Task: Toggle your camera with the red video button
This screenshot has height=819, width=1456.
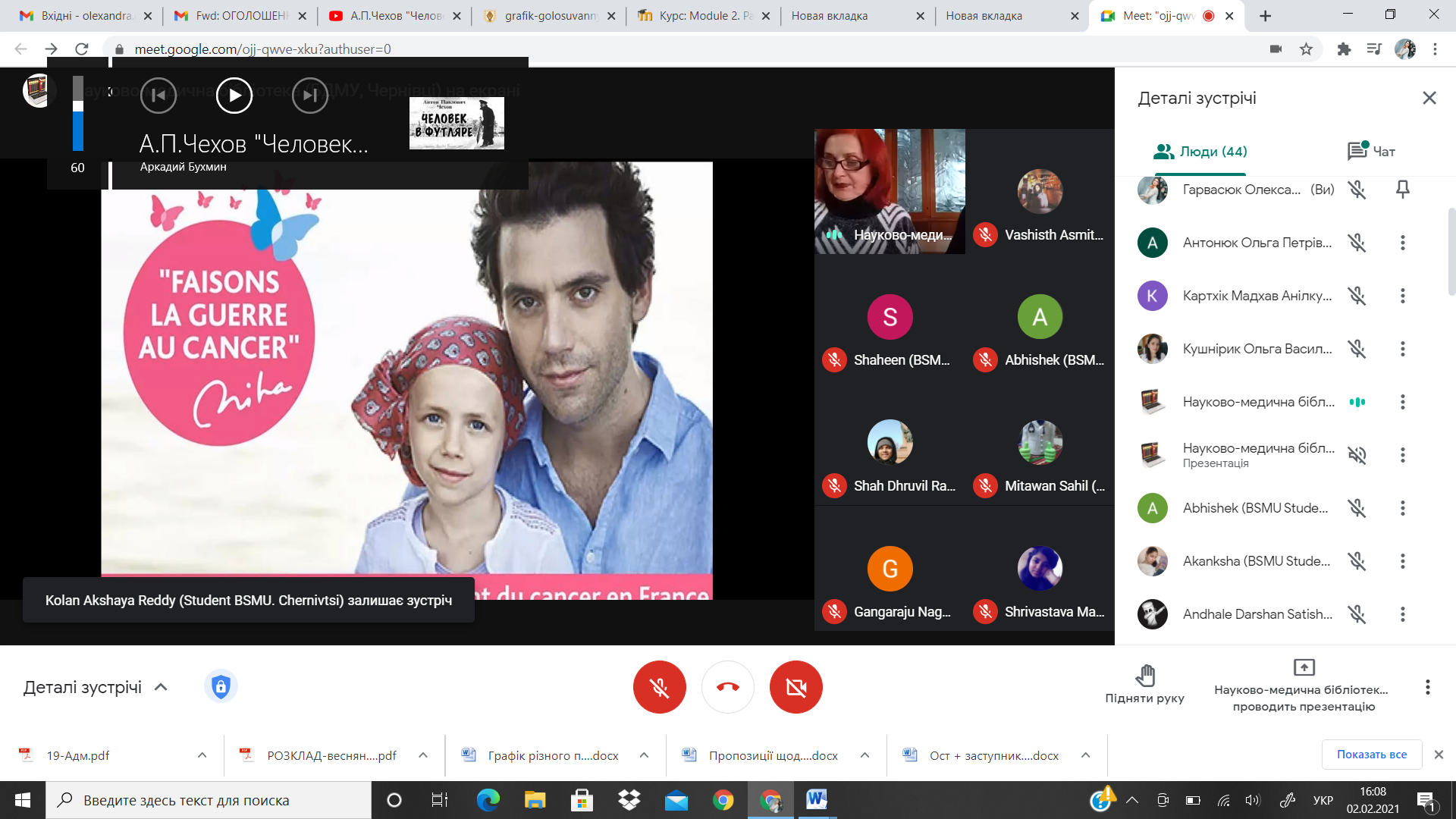Action: pyautogui.click(x=796, y=687)
